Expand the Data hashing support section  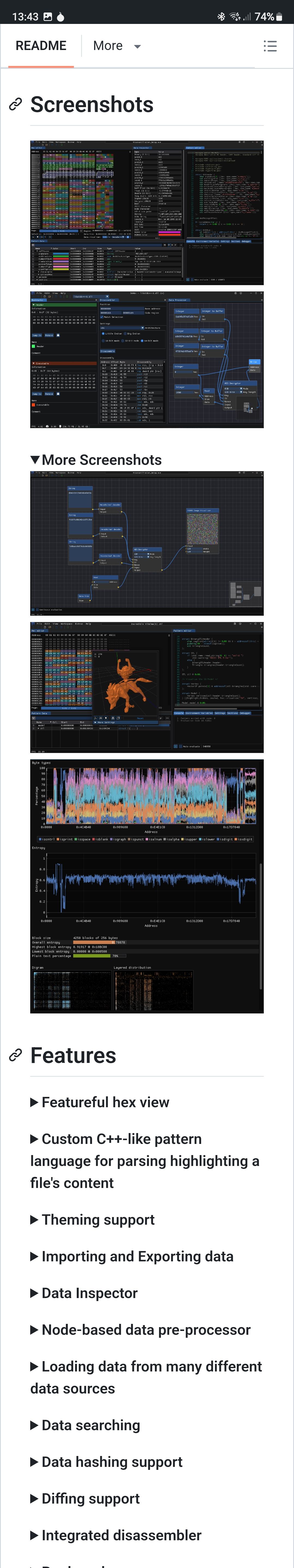[x=107, y=1461]
